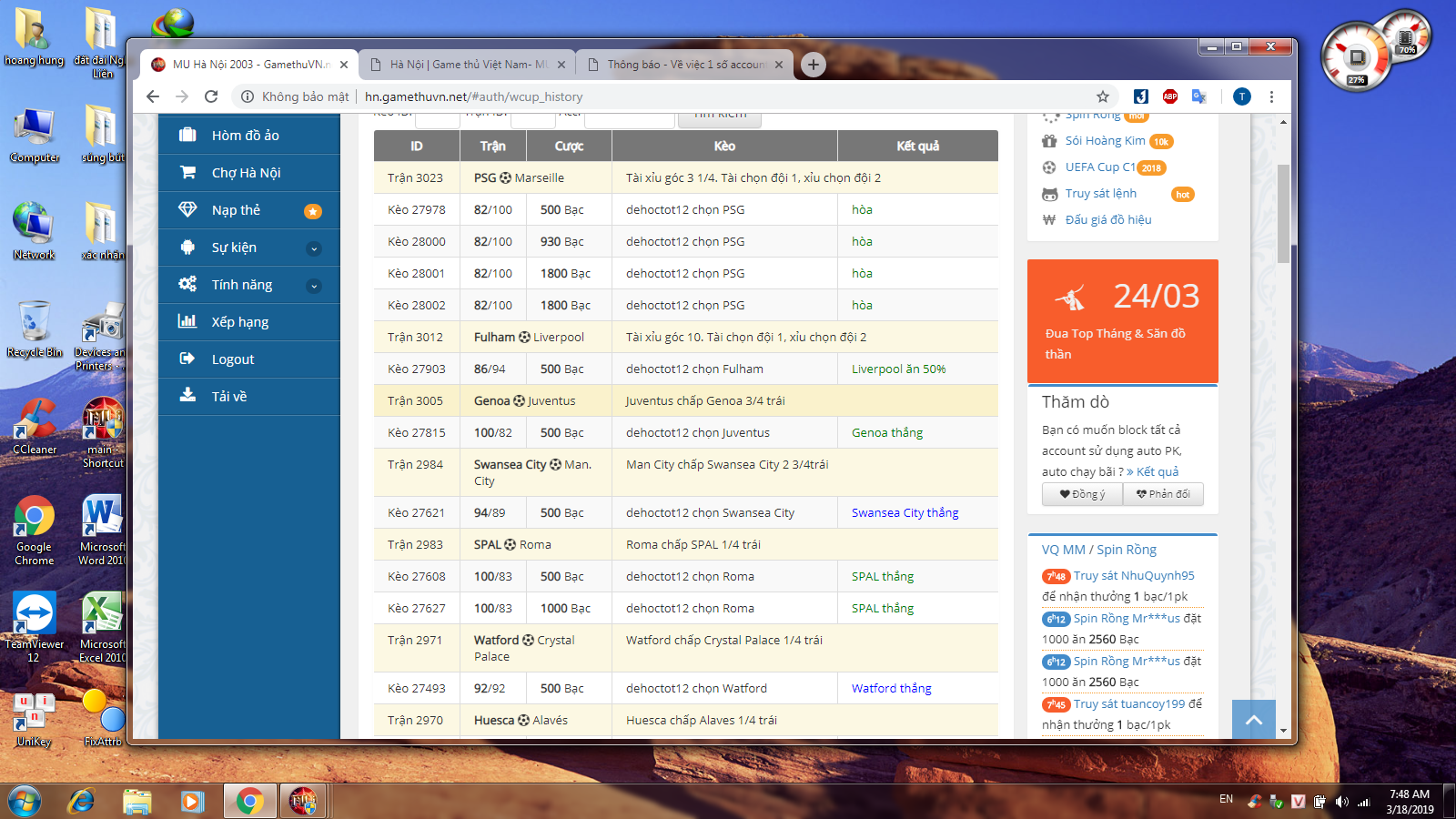Viewport: 1456px width, 819px height.
Task: Vote Phản đối in the poll
Action: 1163,494
